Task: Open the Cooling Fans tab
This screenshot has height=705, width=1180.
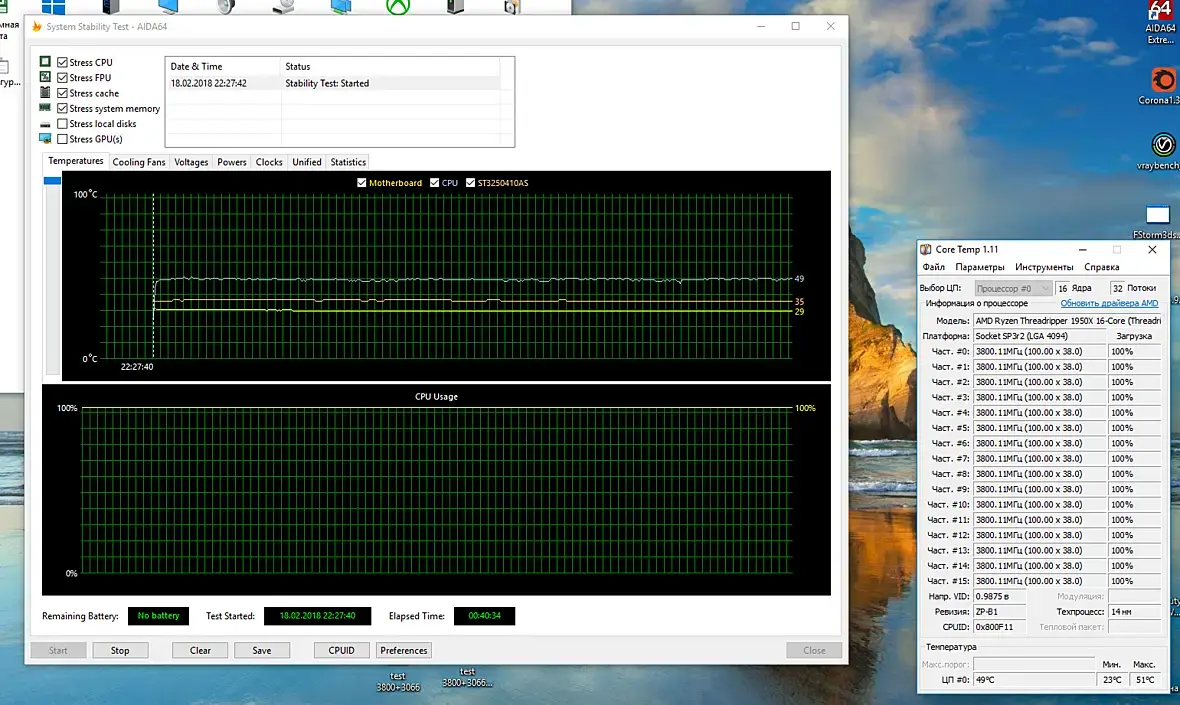Action: pyautogui.click(x=138, y=162)
